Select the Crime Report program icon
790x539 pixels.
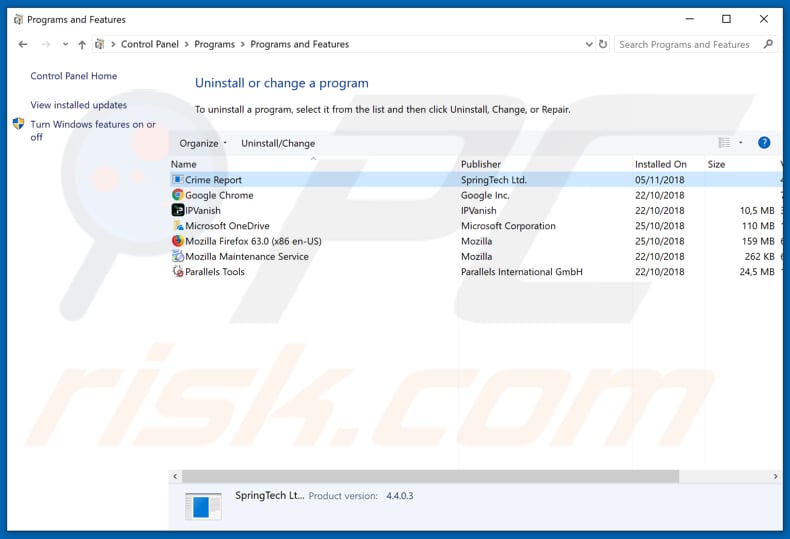(177, 179)
